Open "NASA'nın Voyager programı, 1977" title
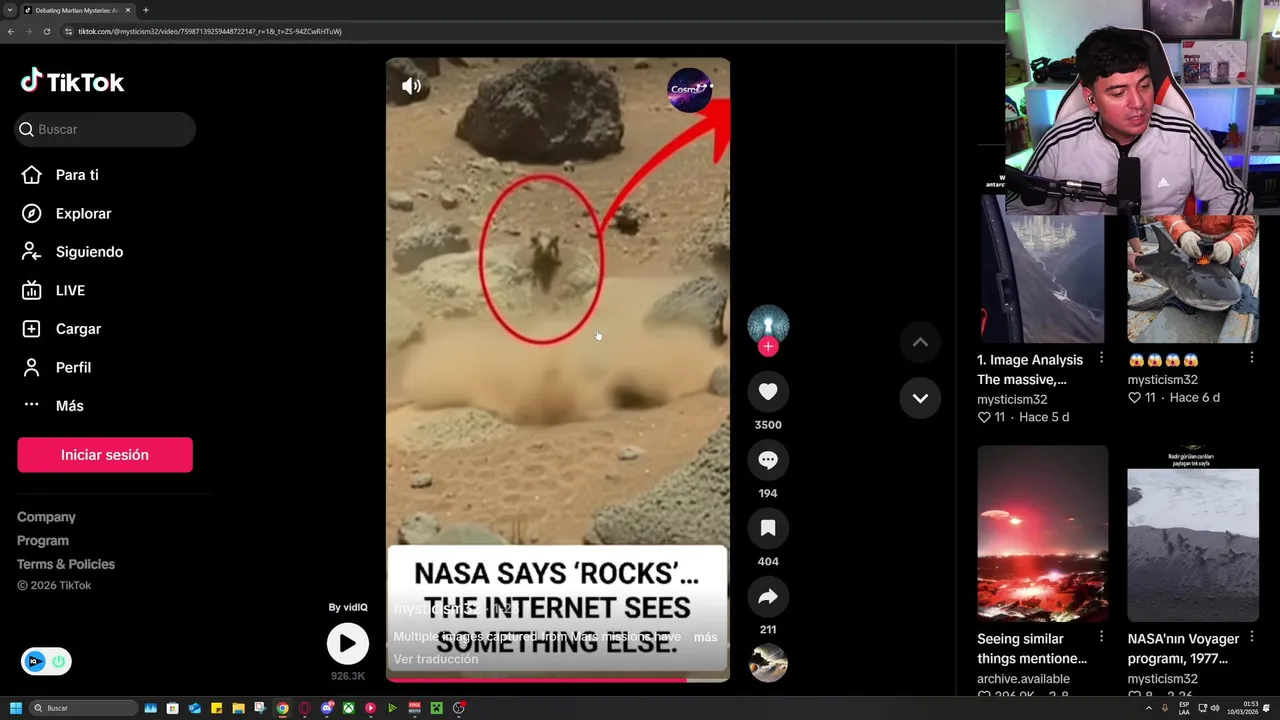Viewport: 1280px width, 720px height. [1183, 649]
